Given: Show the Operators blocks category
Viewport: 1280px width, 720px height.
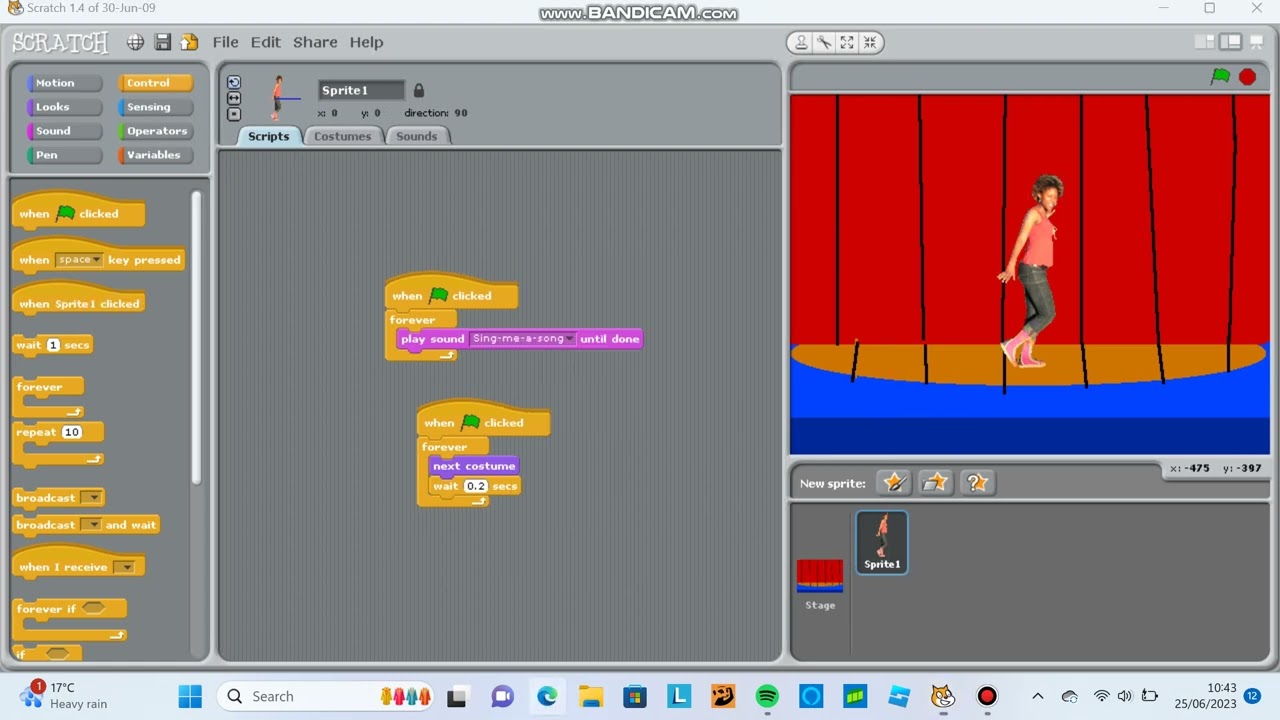Looking at the screenshot, I should (x=155, y=131).
